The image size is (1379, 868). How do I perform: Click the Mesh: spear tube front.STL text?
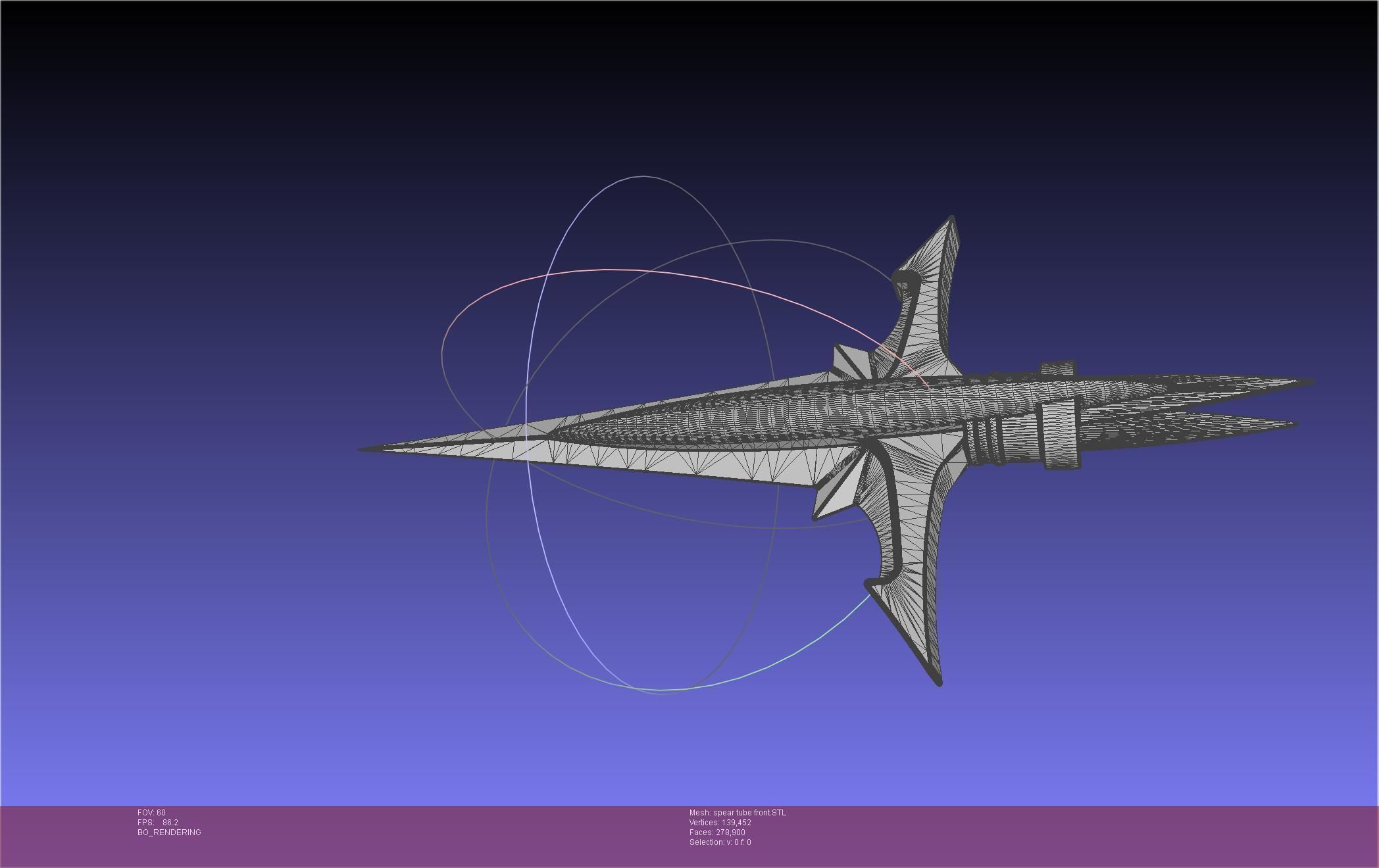tap(738, 813)
